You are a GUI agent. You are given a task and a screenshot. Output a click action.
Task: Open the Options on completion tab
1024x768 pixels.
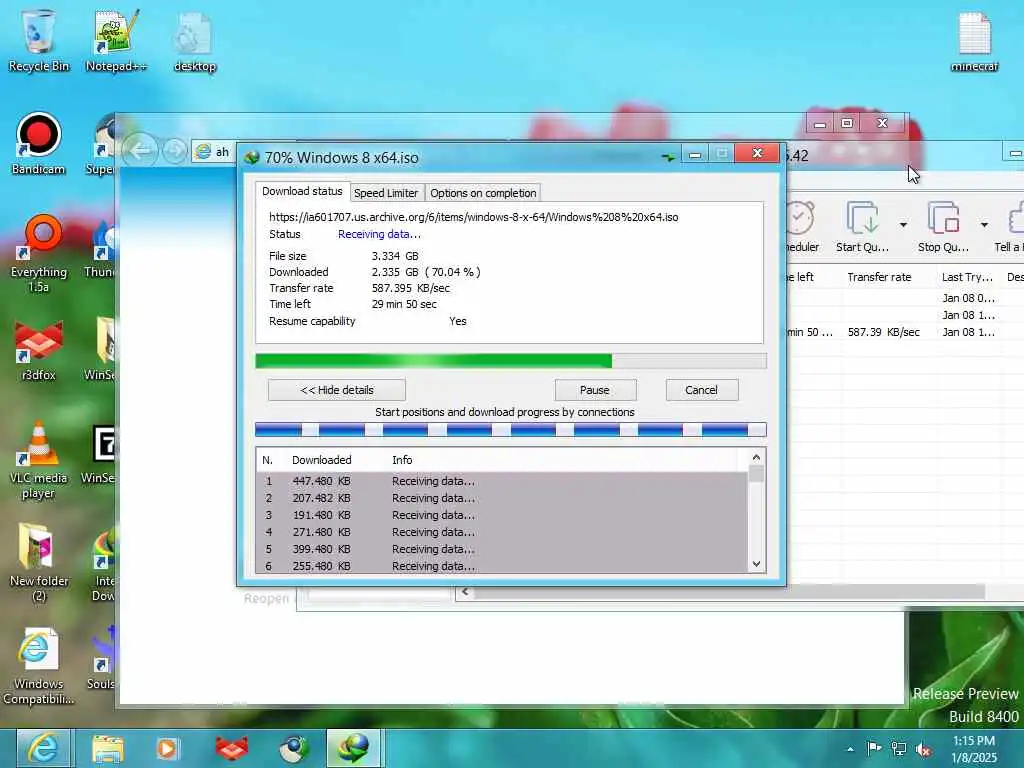(x=483, y=193)
